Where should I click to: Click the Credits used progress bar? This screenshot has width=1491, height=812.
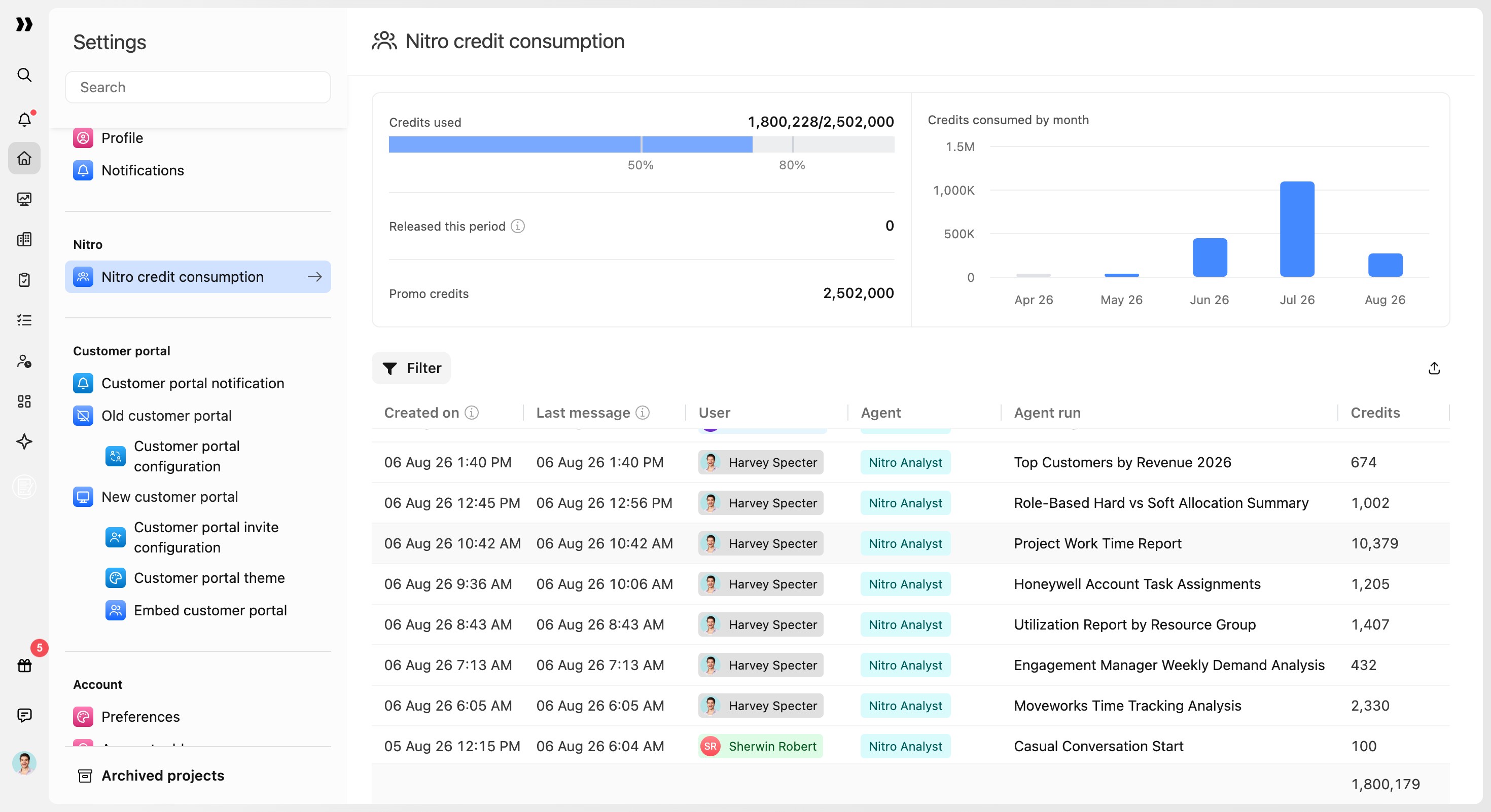[x=642, y=144]
